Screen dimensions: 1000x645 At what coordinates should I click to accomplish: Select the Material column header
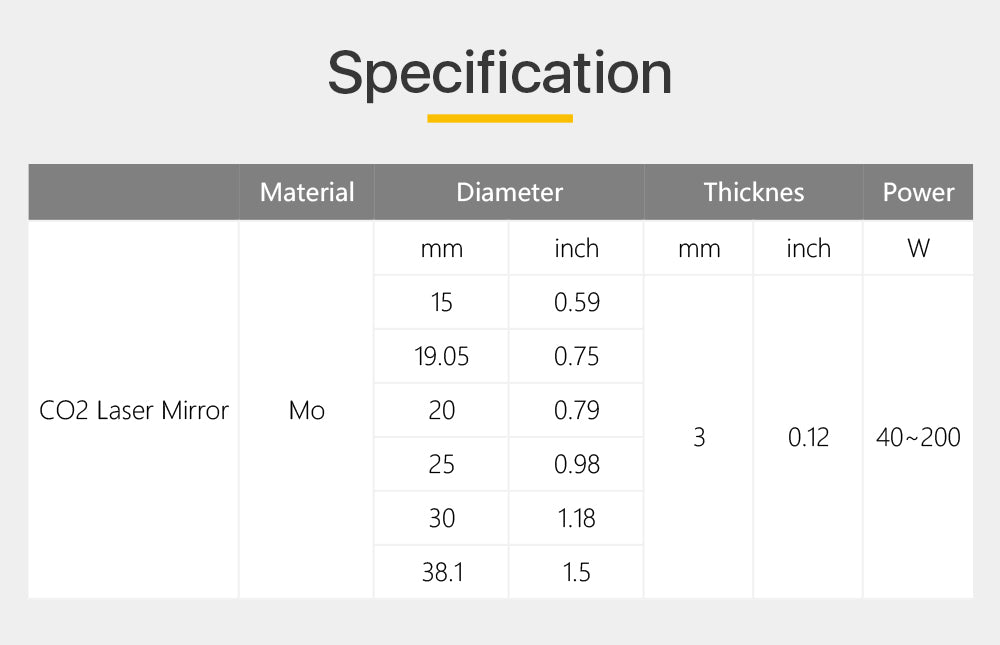[307, 192]
